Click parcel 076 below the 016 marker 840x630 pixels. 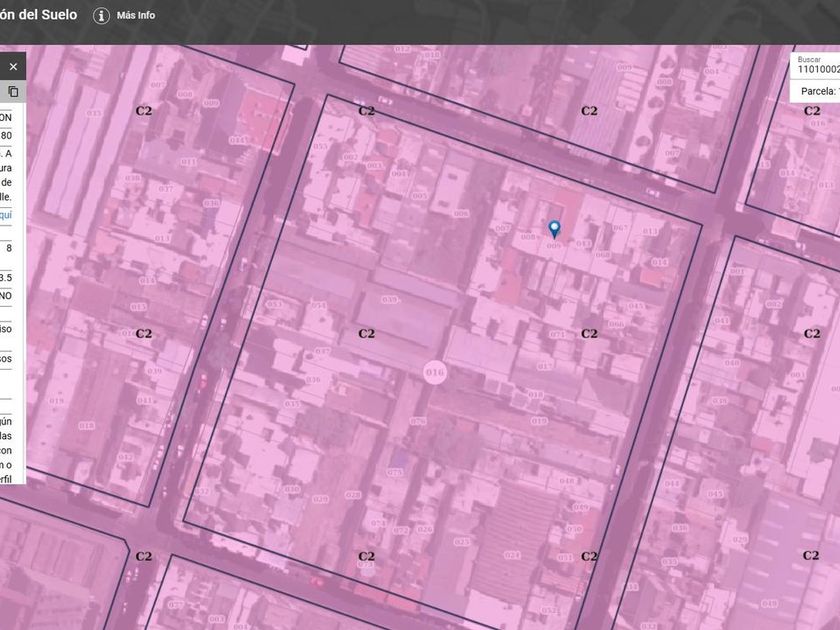418,421
